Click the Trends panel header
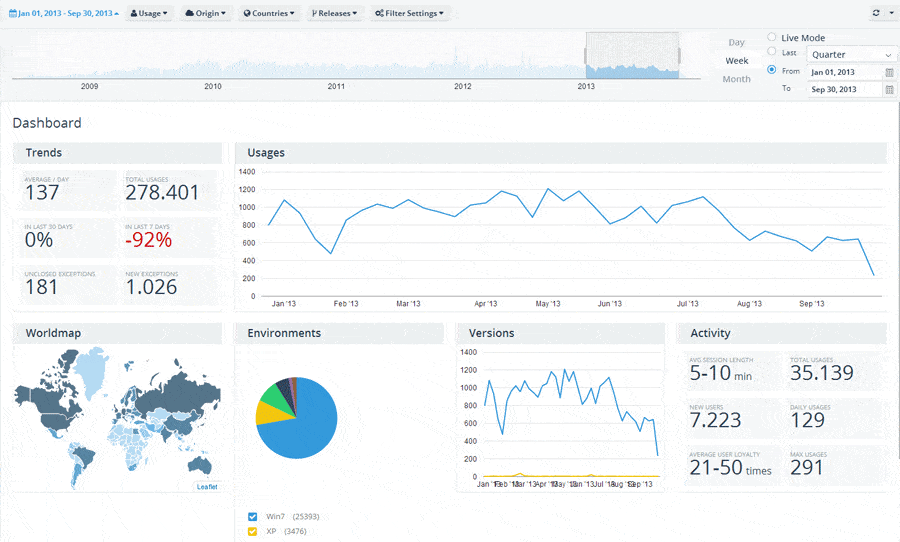The height and width of the screenshot is (542, 900). pos(117,153)
